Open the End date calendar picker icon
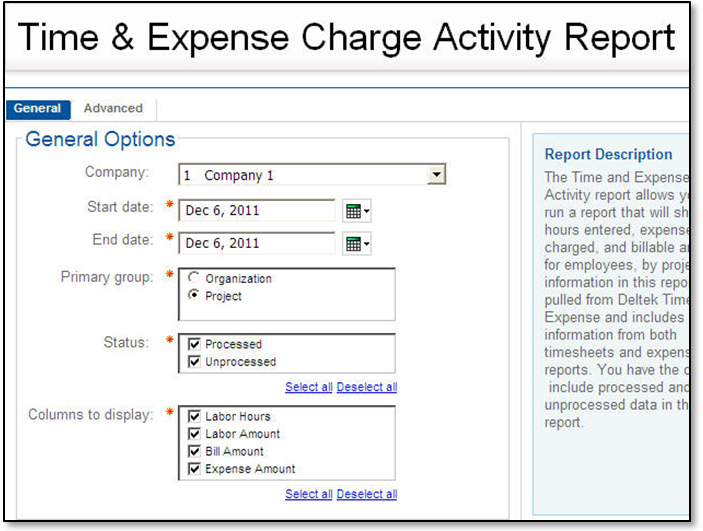The image size is (703, 531). coord(356,244)
